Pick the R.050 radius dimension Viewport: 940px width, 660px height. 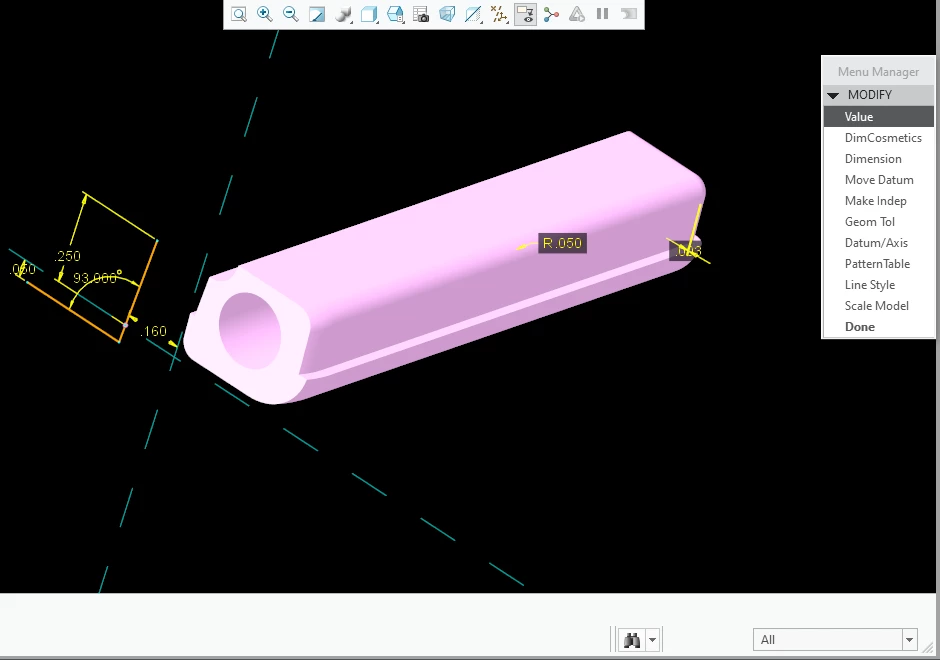[562, 243]
